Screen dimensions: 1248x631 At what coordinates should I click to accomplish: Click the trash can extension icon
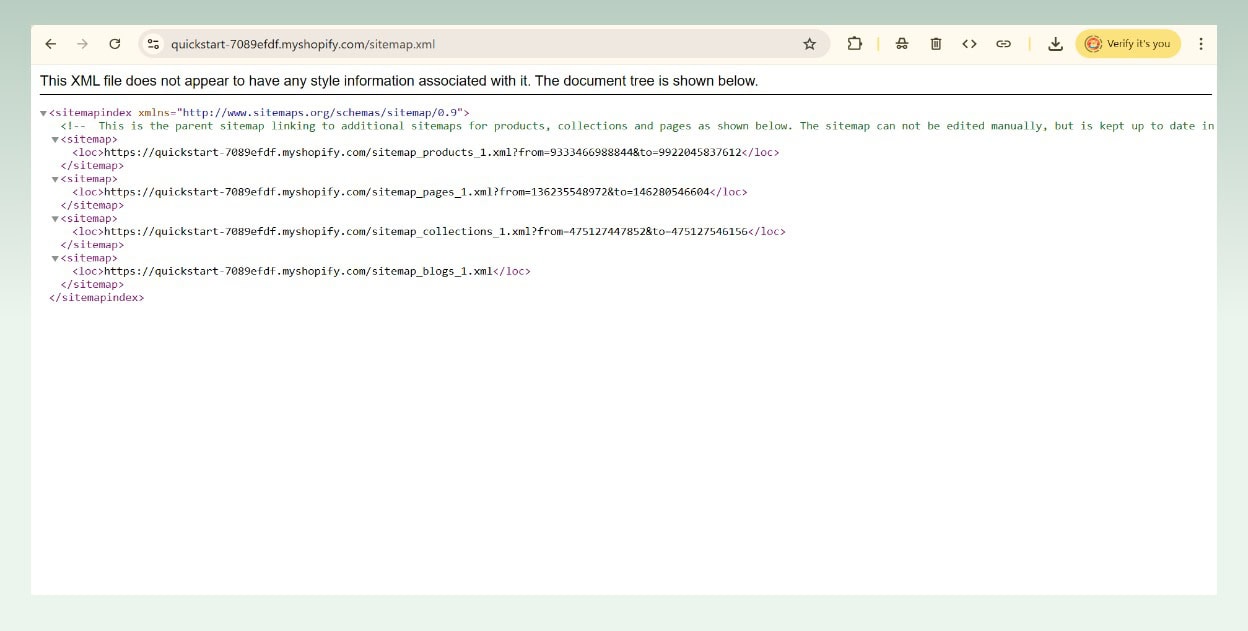[x=936, y=44]
